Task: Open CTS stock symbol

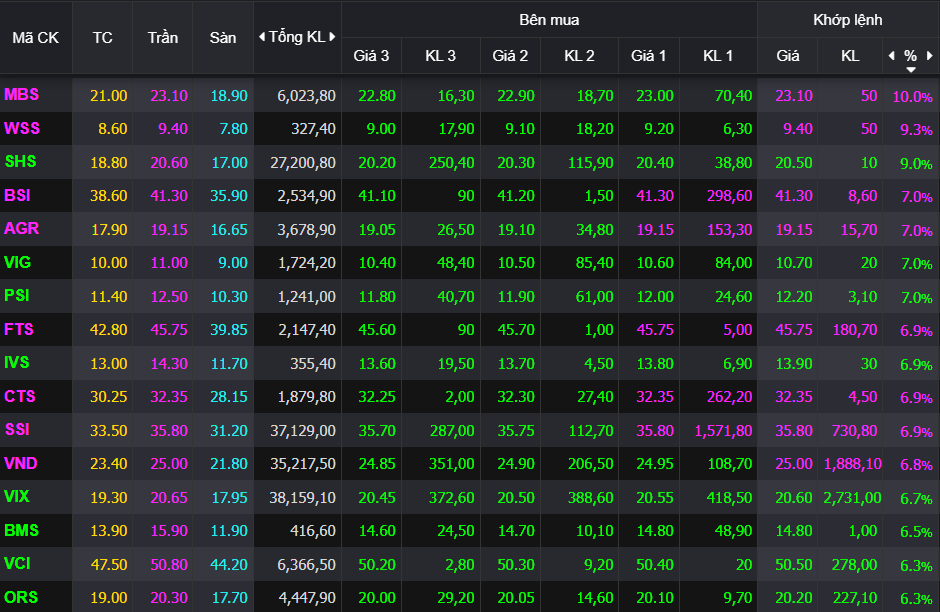Action: click(20, 396)
